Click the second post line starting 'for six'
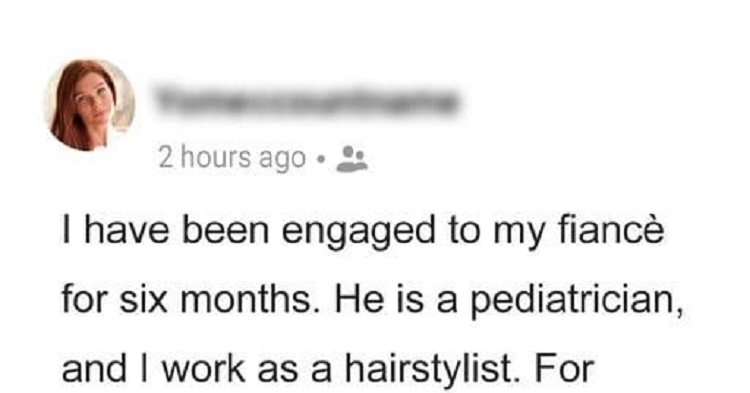The image size is (750, 393). [x=373, y=303]
